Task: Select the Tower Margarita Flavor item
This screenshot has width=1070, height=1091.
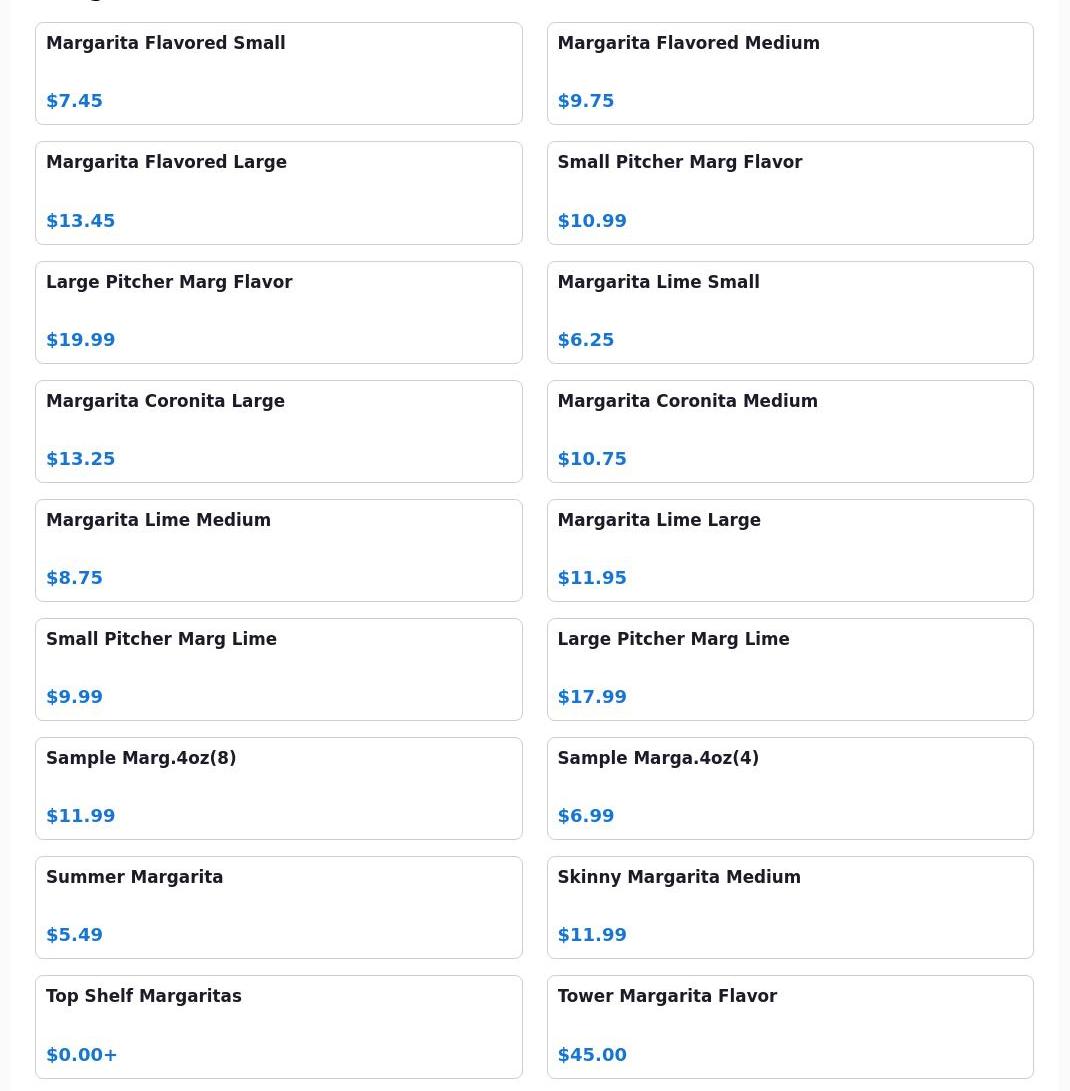Action: coord(790,1027)
